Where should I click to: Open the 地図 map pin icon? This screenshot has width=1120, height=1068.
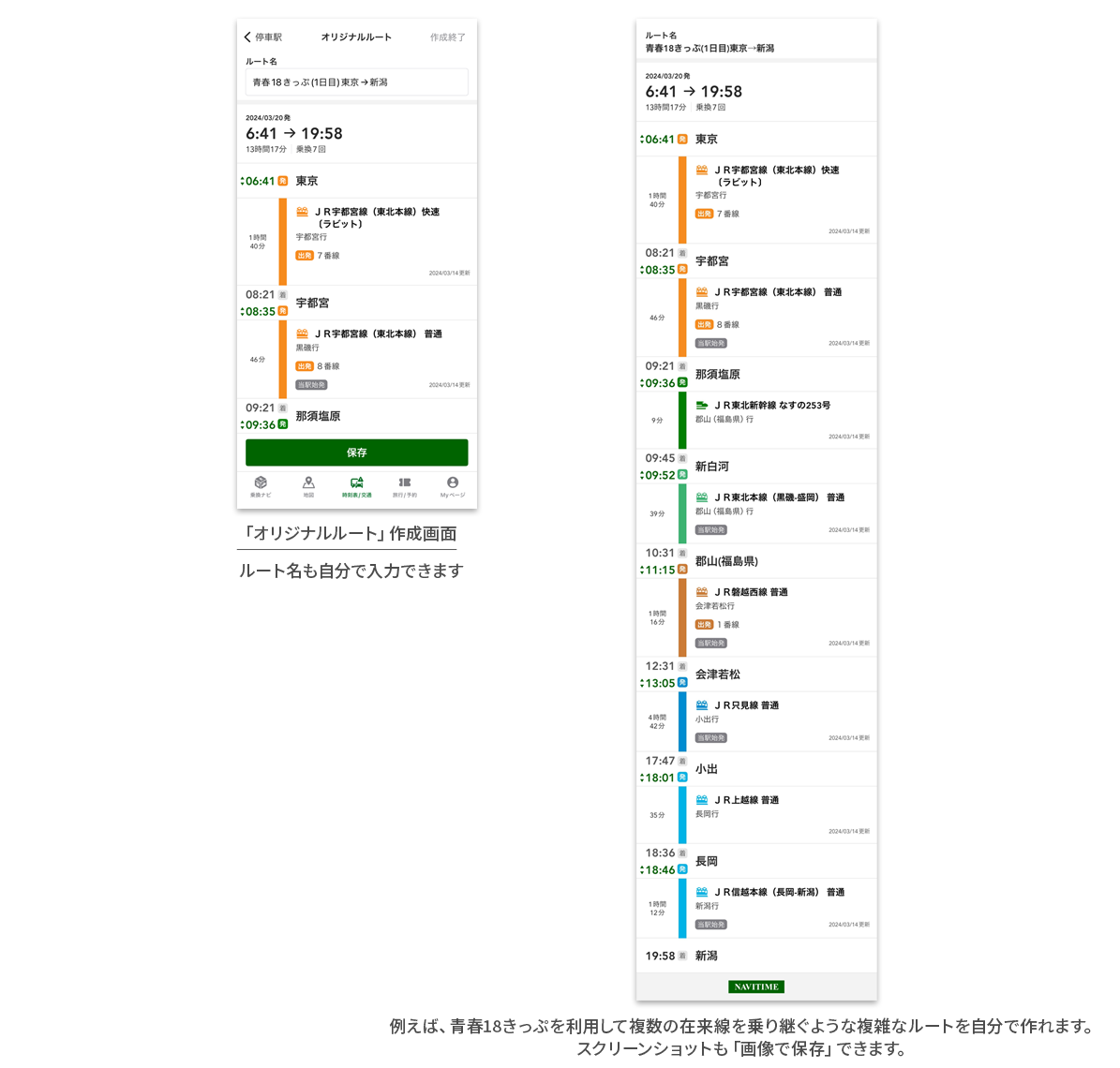pos(308,483)
